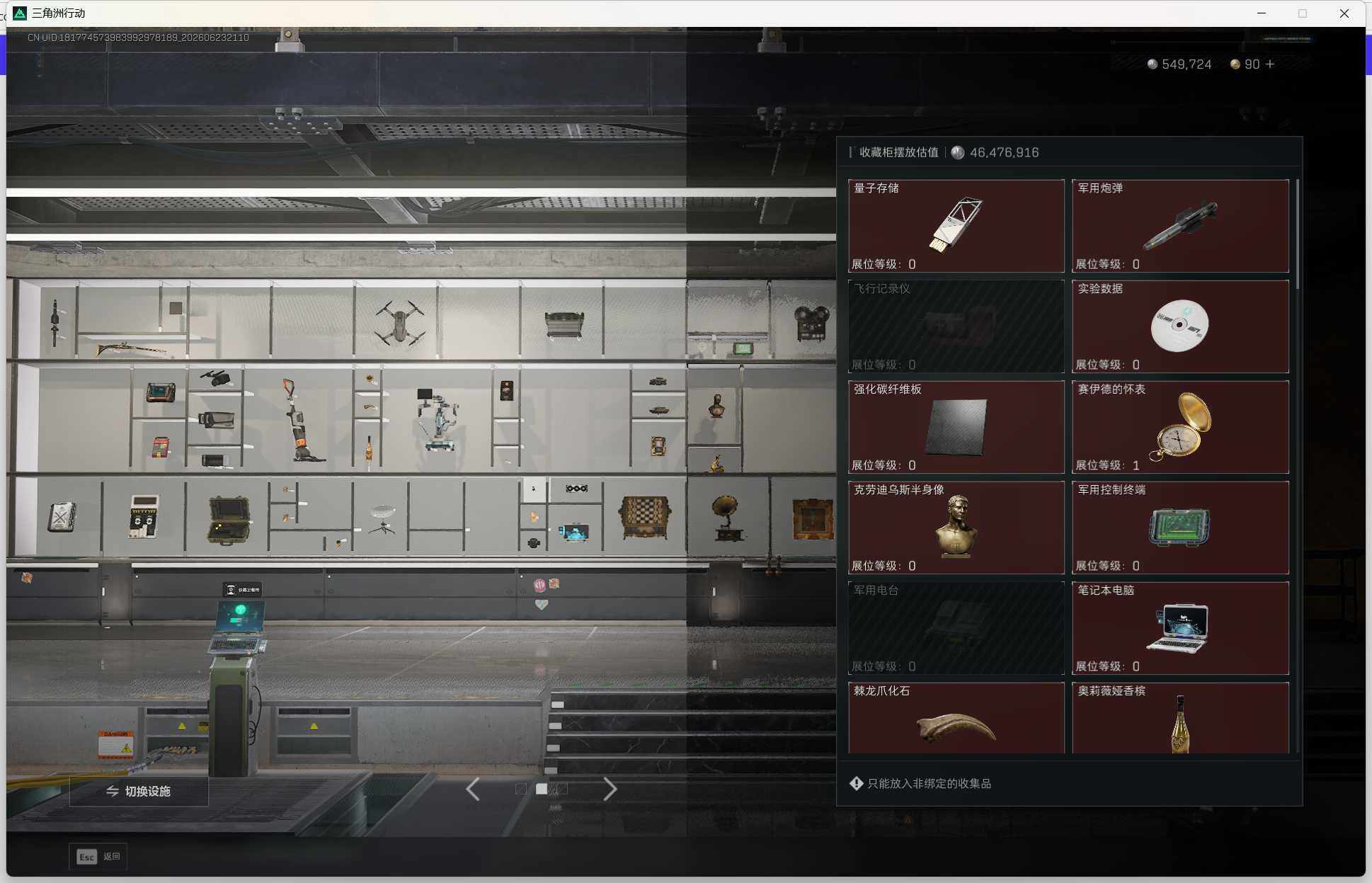1372x883 pixels.
Task: Go to previous cabinet page arrow
Action: 473,789
